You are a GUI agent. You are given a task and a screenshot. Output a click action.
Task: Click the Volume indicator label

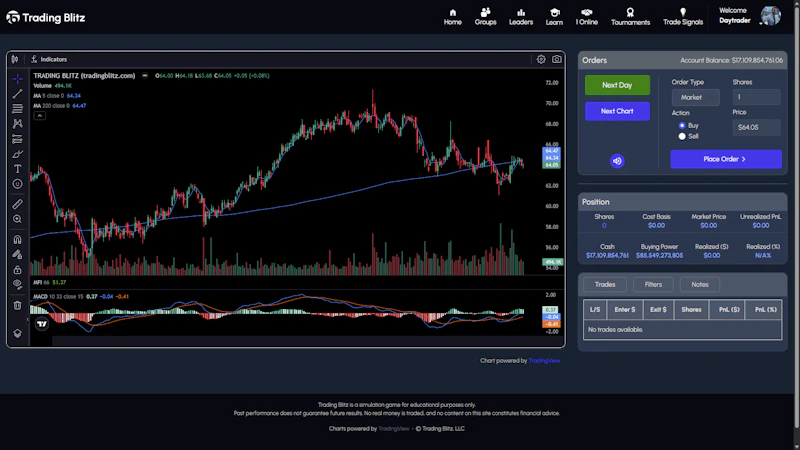tap(42, 86)
